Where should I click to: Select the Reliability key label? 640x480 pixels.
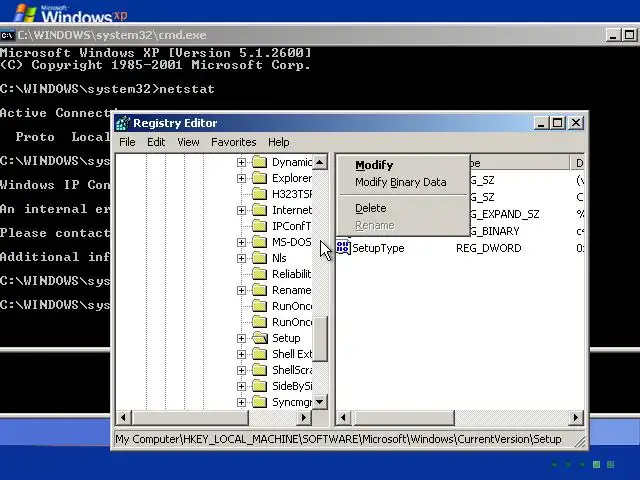click(292, 274)
